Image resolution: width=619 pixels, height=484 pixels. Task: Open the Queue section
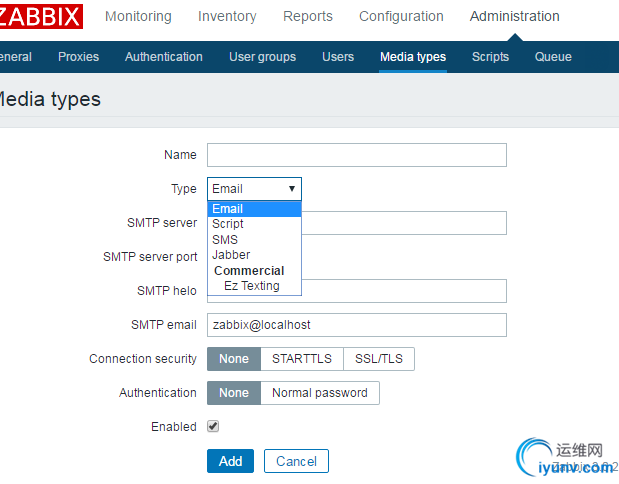point(553,57)
